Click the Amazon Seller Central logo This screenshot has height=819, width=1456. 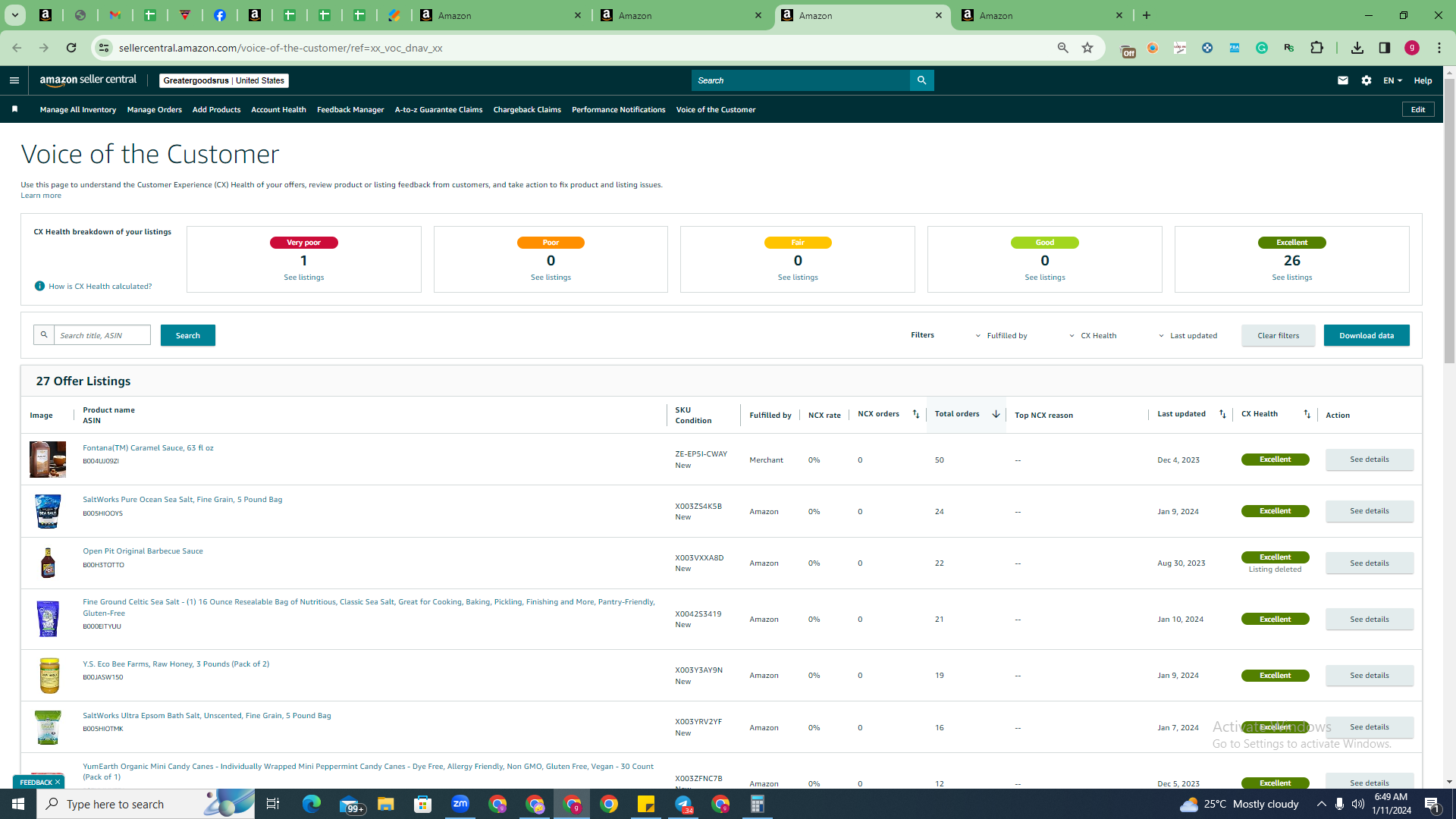click(x=88, y=80)
